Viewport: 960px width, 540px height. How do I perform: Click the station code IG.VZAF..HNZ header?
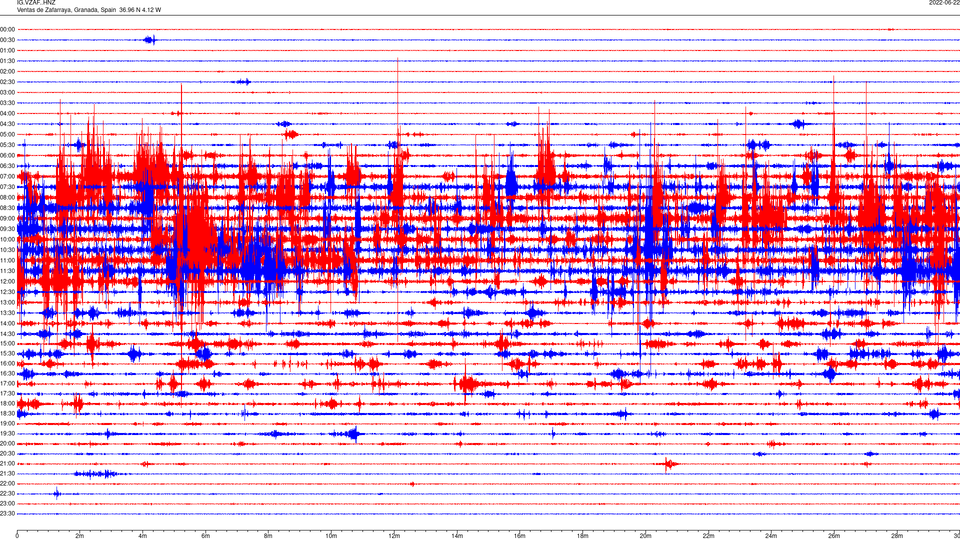tap(36, 3)
